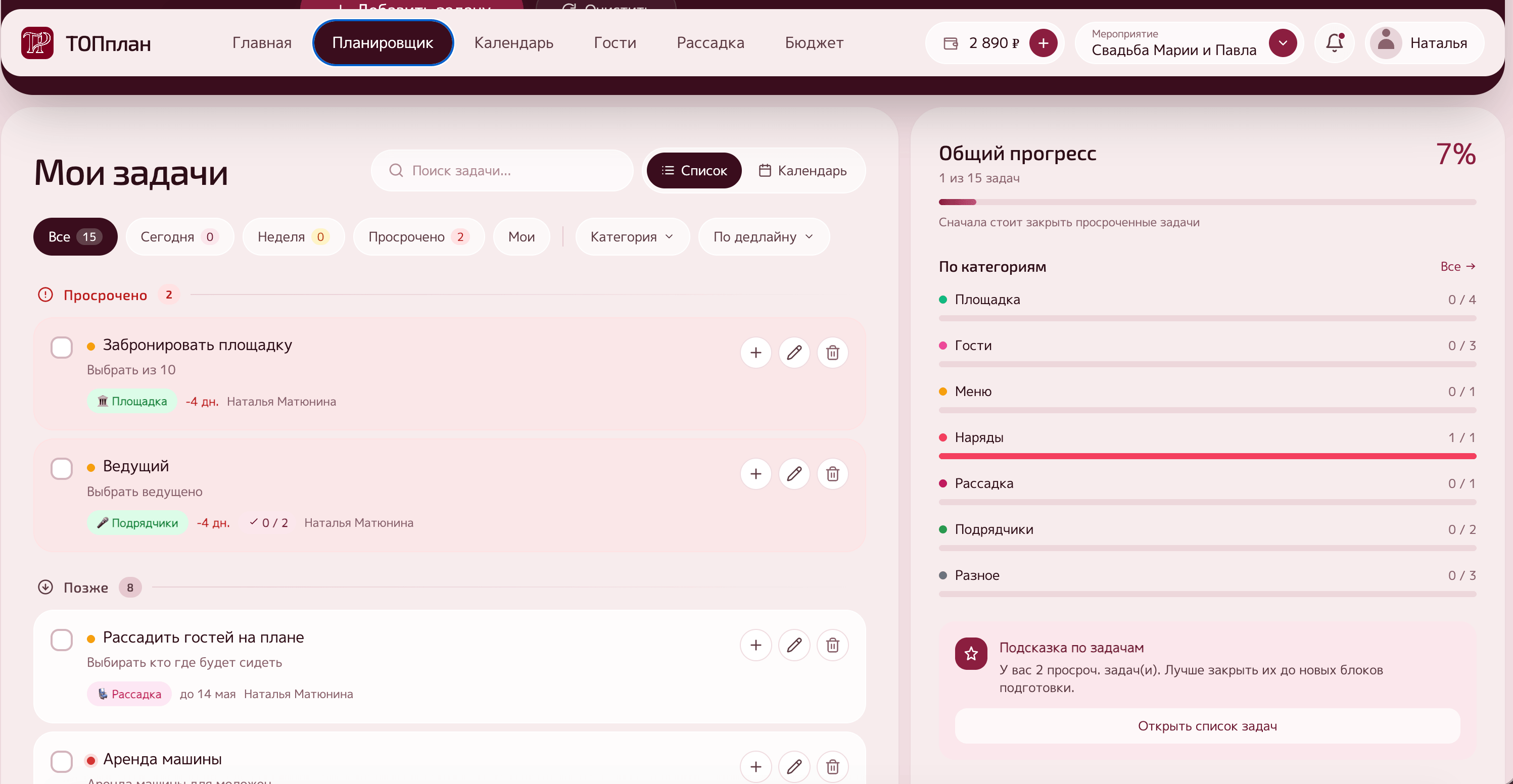1513x784 pixels.
Task: Click Открыть список задач button
Action: 1207,726
